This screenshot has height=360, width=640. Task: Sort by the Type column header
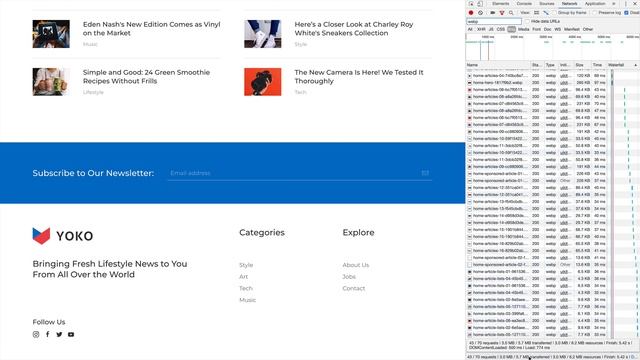point(551,65)
